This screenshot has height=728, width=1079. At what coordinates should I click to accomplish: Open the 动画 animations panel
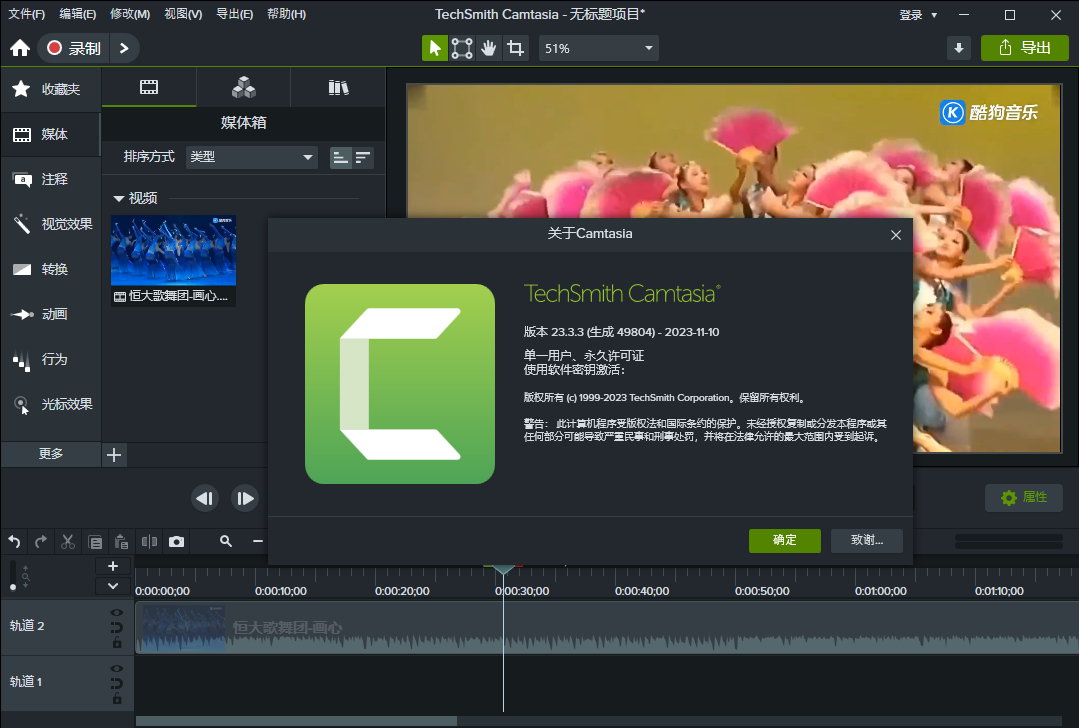[50, 314]
